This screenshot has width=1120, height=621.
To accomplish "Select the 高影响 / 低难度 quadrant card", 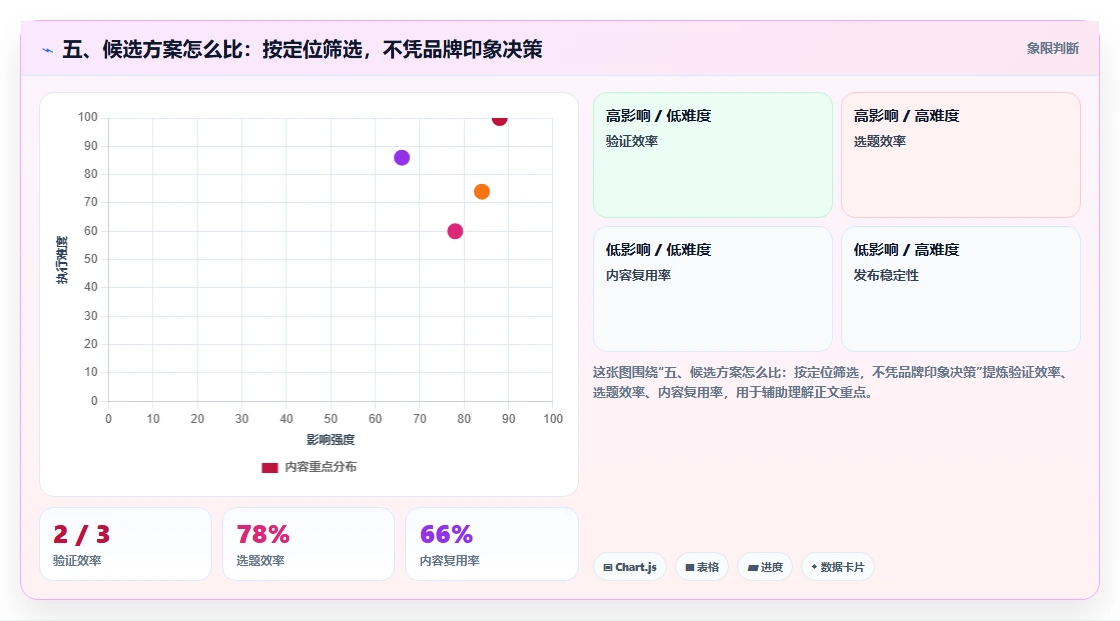I will 713,154.
